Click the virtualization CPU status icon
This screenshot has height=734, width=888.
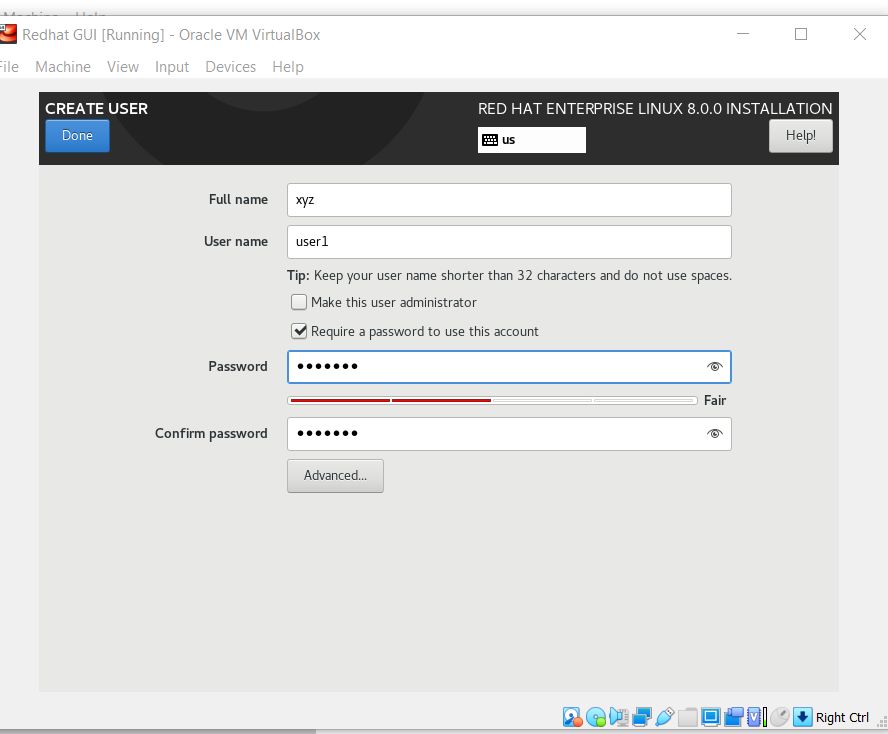[757, 717]
